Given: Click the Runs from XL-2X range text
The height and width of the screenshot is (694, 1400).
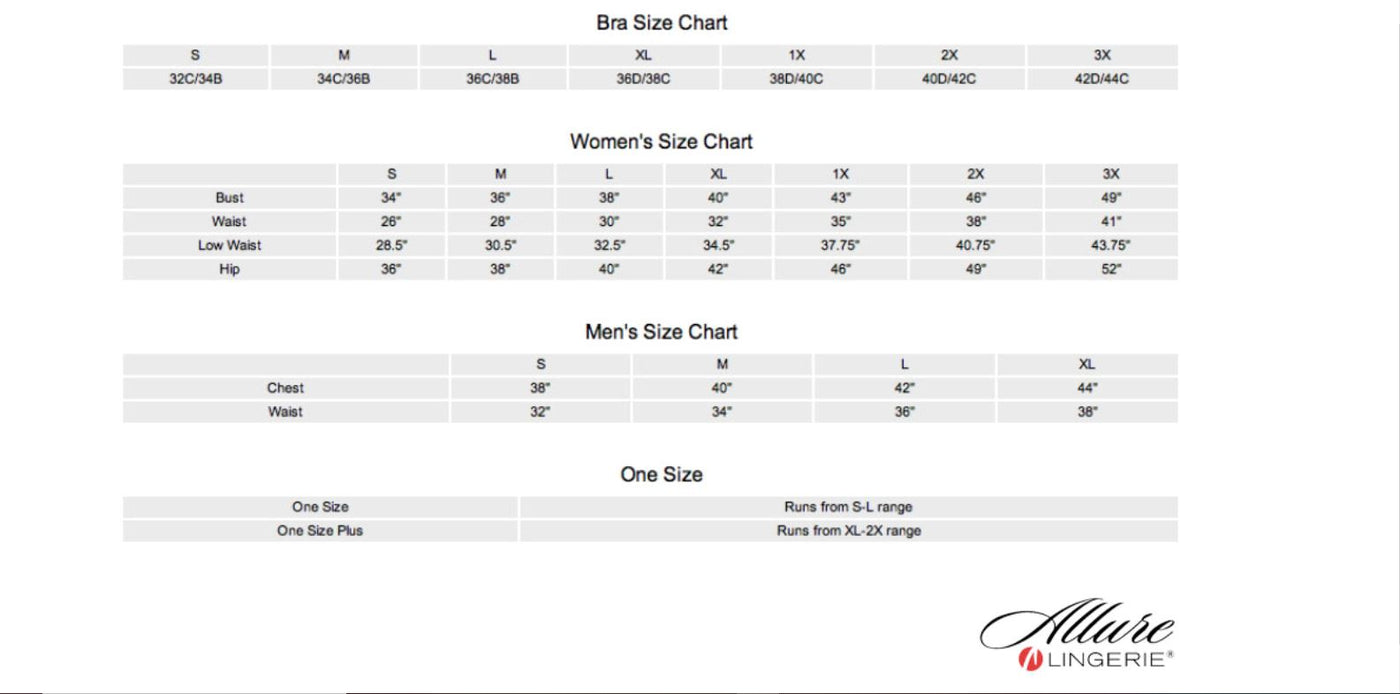Looking at the screenshot, I should click(x=848, y=531).
